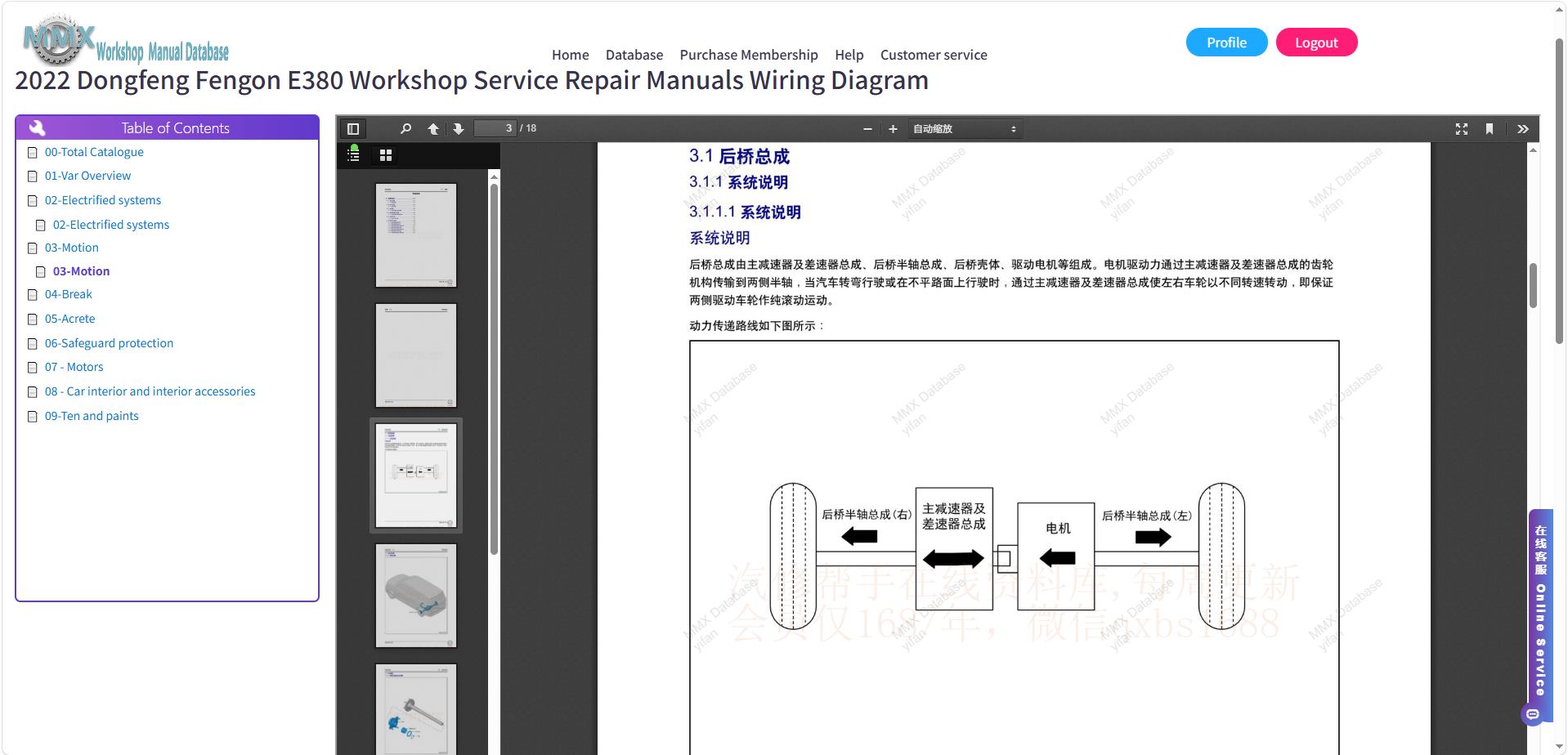The image size is (1568, 755).
Task: Click document icon beside 07 - Motors
Action: [33, 368]
